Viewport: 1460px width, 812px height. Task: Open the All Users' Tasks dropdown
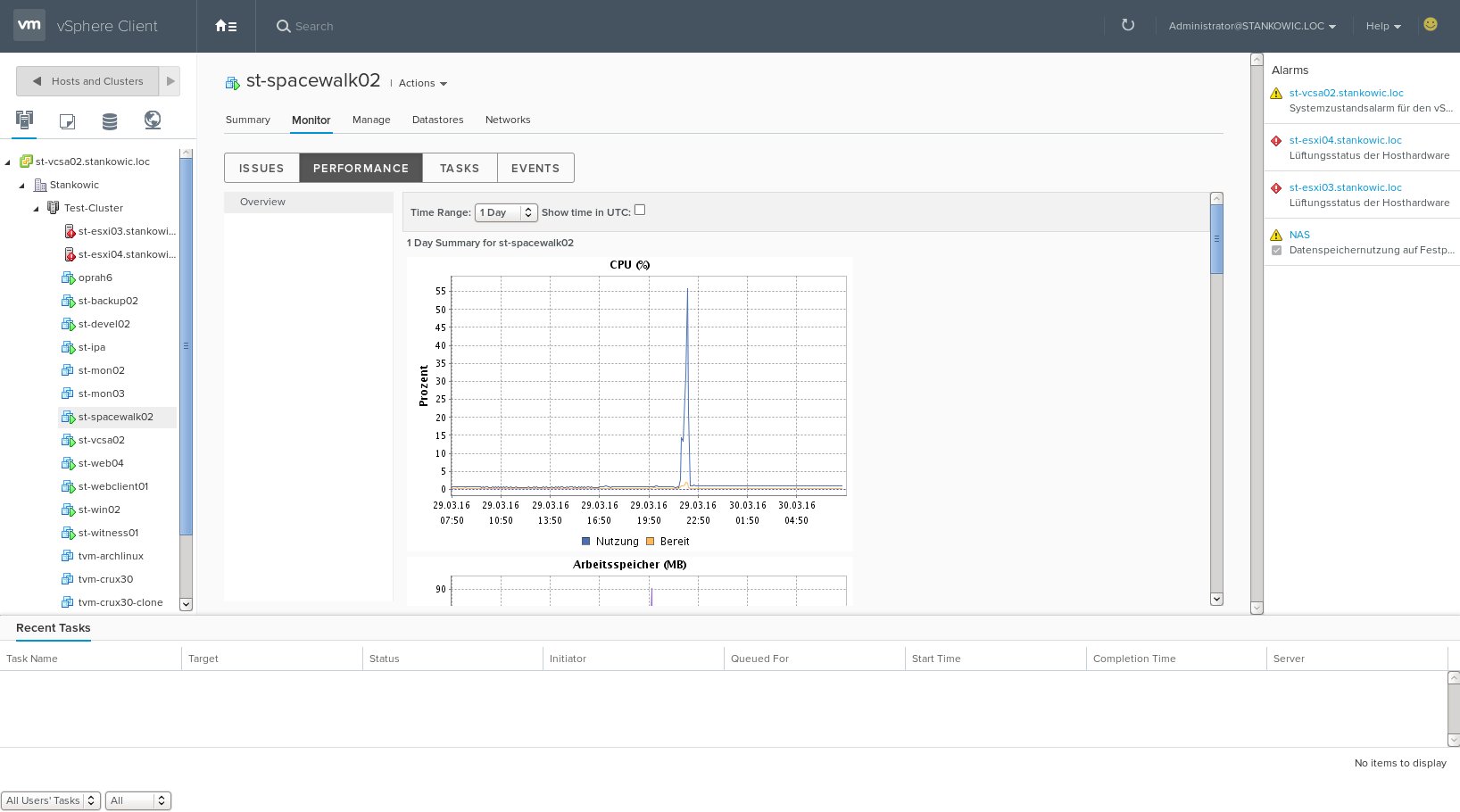[50, 800]
